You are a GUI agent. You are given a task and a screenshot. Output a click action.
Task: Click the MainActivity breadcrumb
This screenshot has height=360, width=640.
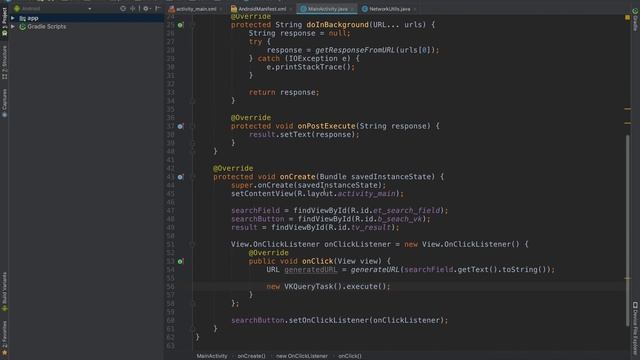pyautogui.click(x=212, y=356)
